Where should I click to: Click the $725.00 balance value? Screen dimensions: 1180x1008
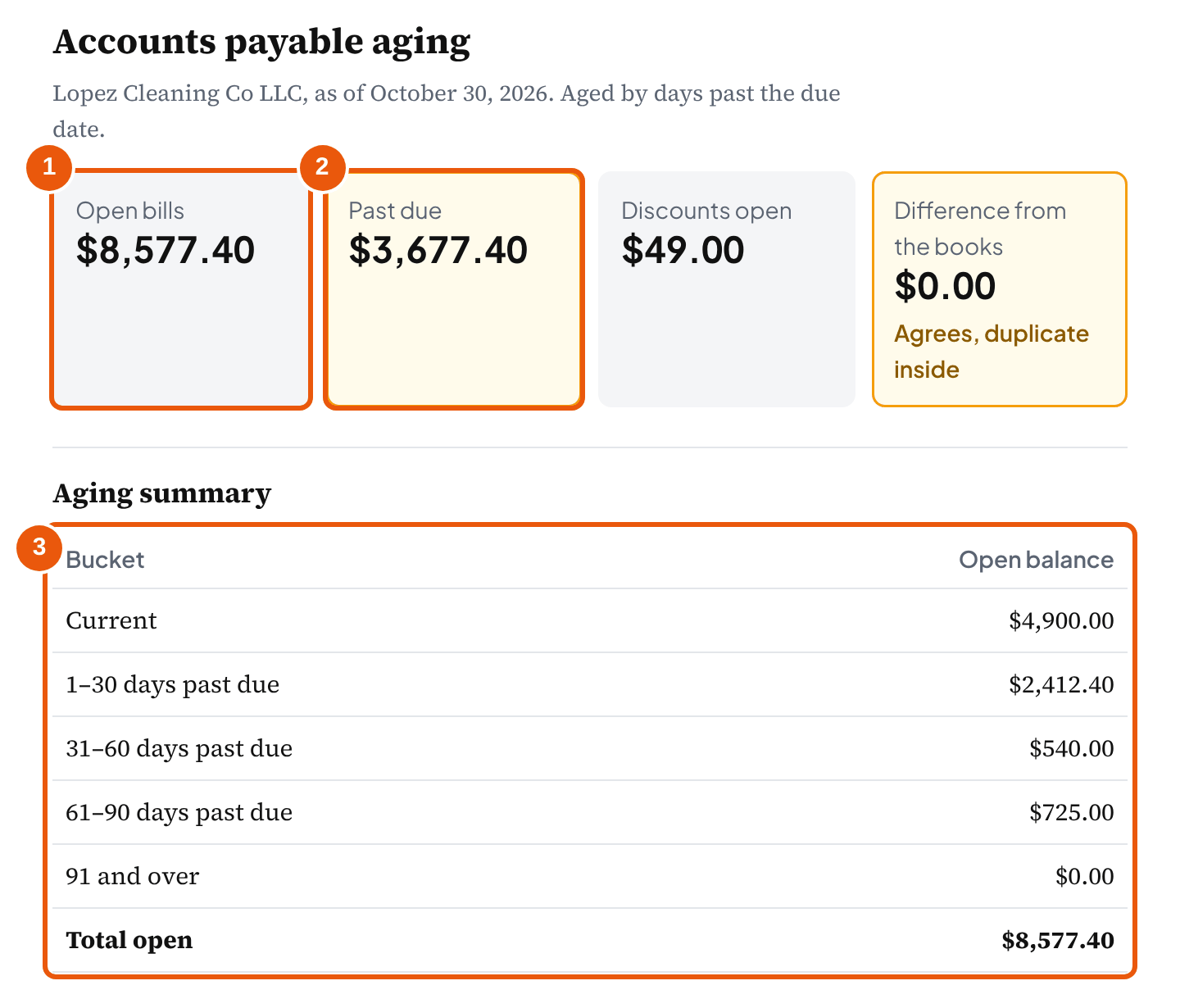[1072, 812]
